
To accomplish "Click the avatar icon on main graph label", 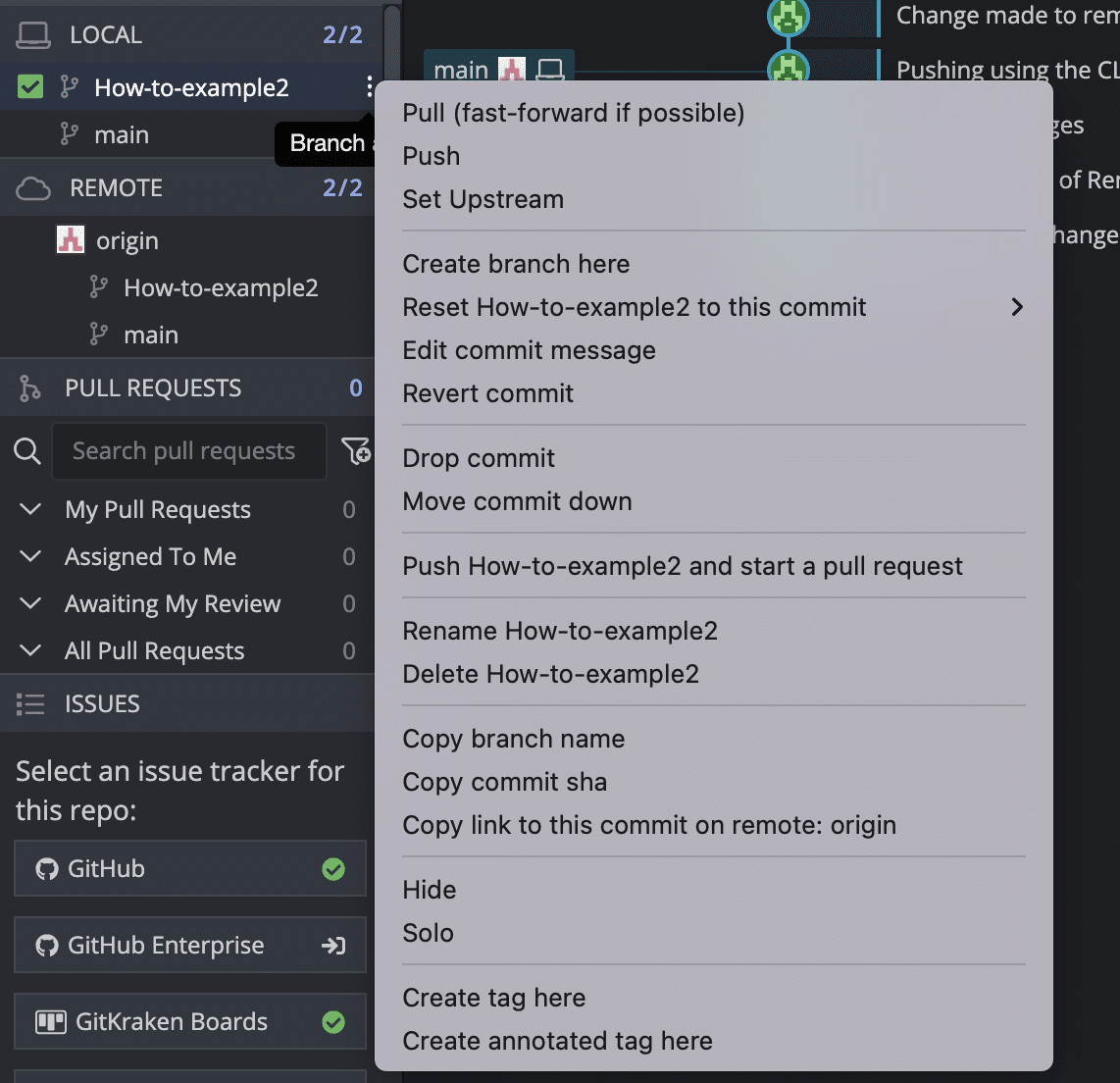I will click(x=511, y=70).
